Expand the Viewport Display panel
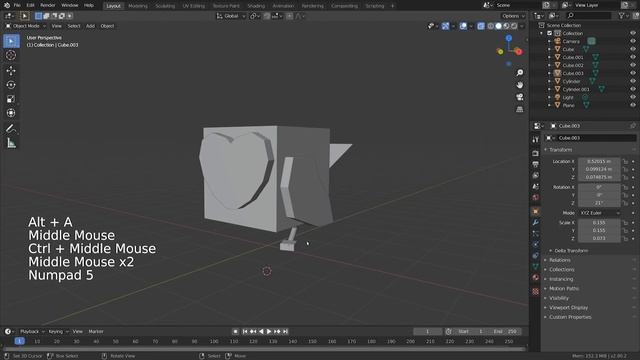640x360 pixels. tap(568, 307)
